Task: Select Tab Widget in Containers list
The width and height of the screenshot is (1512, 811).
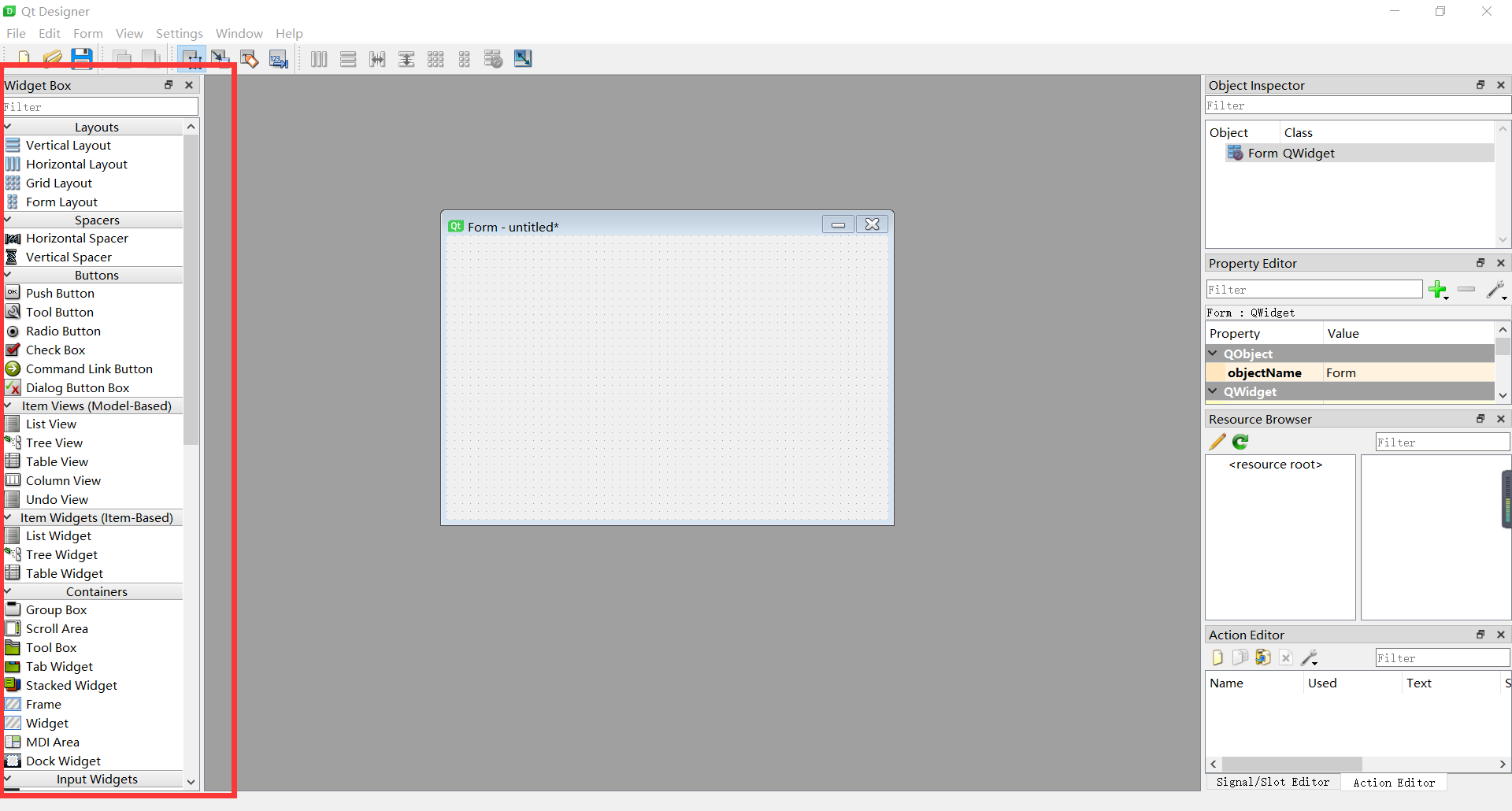Action: (x=59, y=666)
